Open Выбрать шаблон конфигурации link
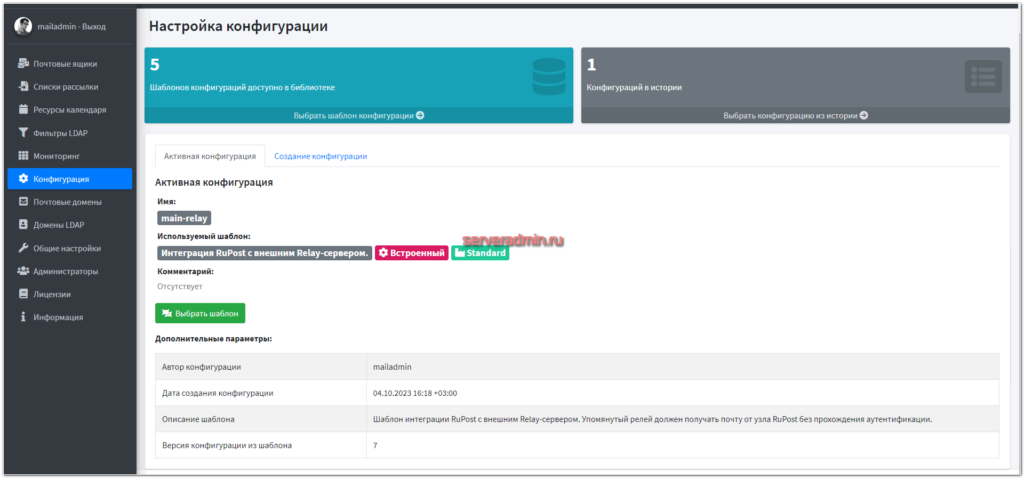 click(358, 115)
